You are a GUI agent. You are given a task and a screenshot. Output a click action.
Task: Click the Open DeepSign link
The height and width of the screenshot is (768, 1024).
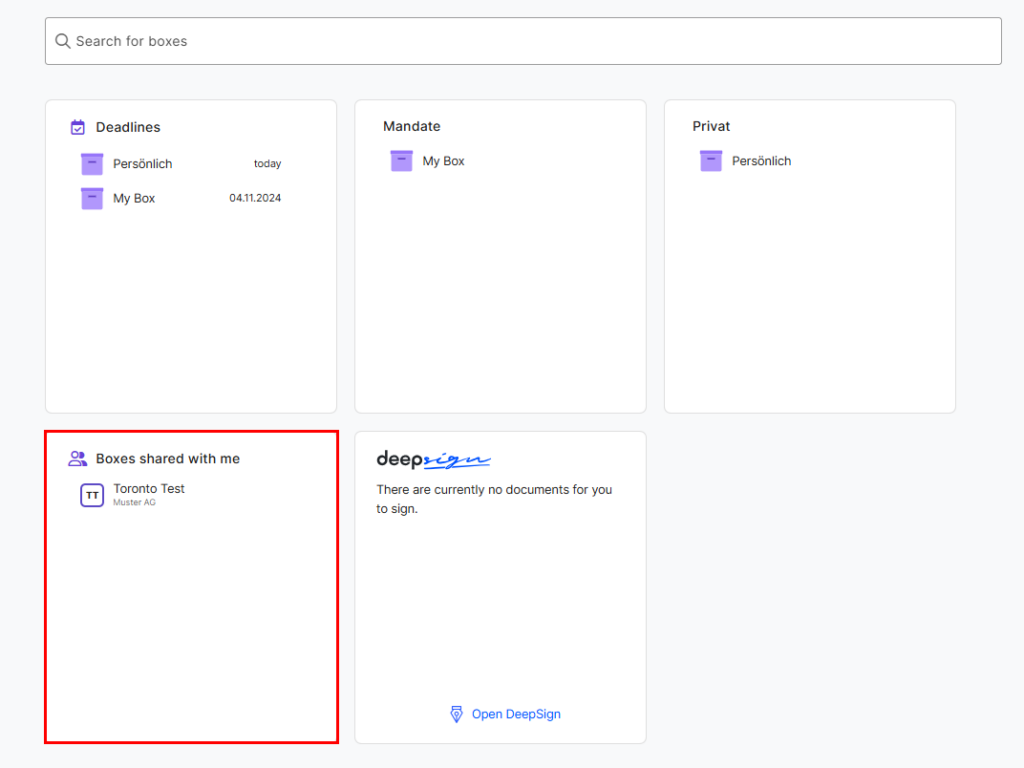(x=515, y=714)
